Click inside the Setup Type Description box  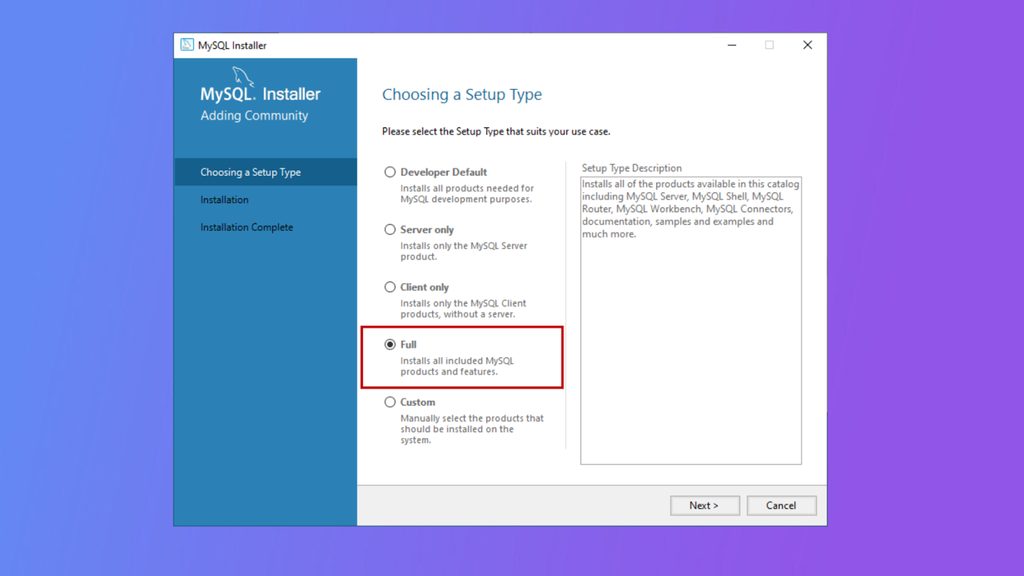click(691, 321)
